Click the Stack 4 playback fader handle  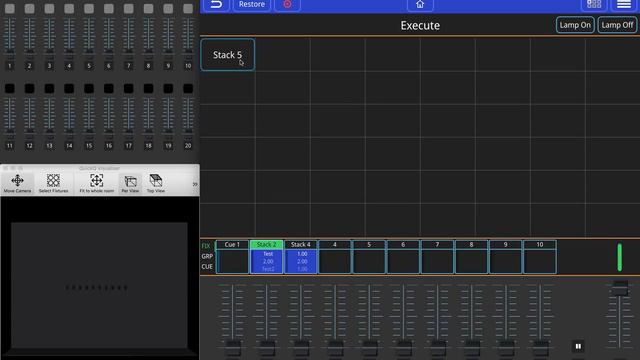(x=302, y=349)
